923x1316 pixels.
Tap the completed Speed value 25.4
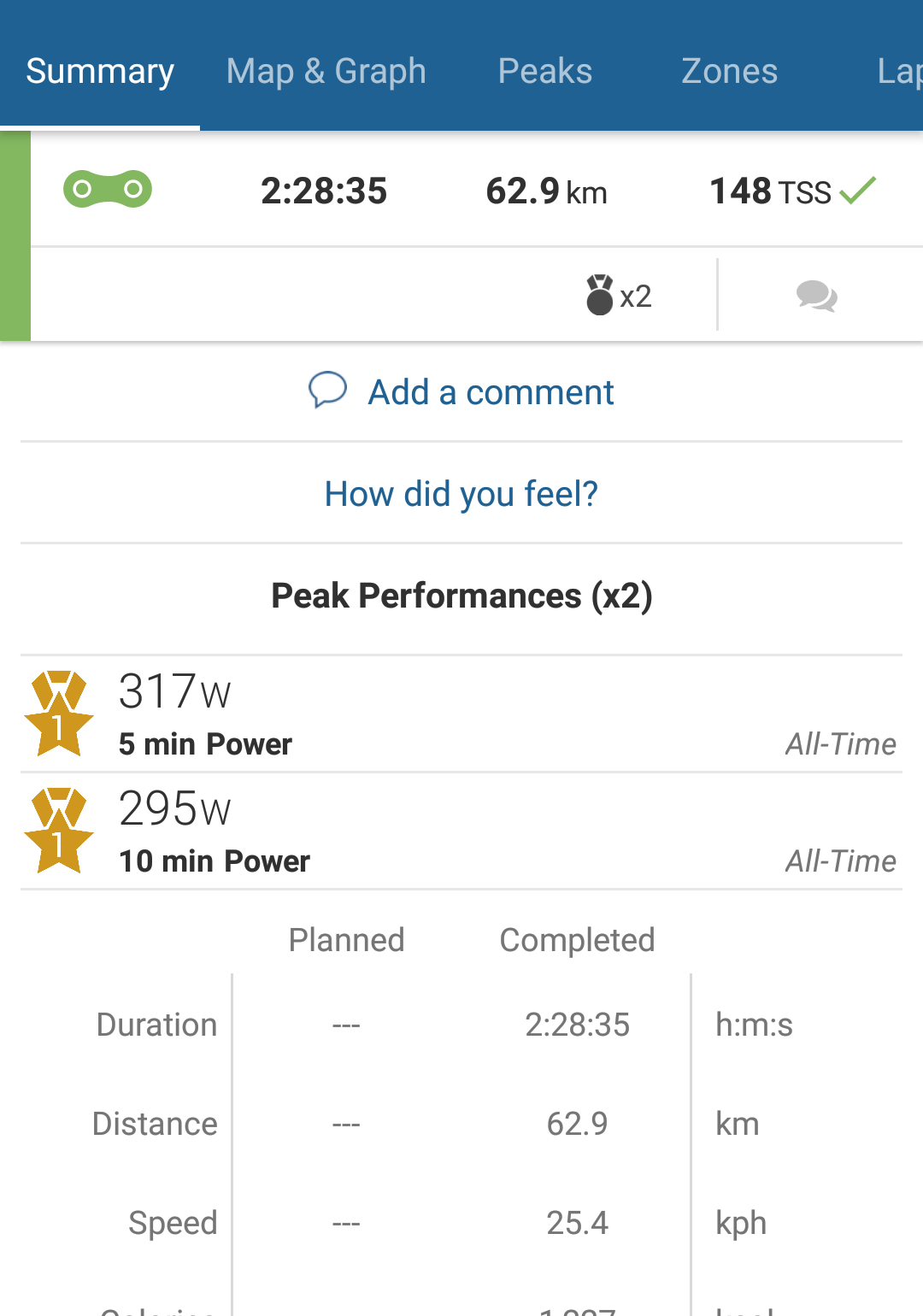point(577,1223)
